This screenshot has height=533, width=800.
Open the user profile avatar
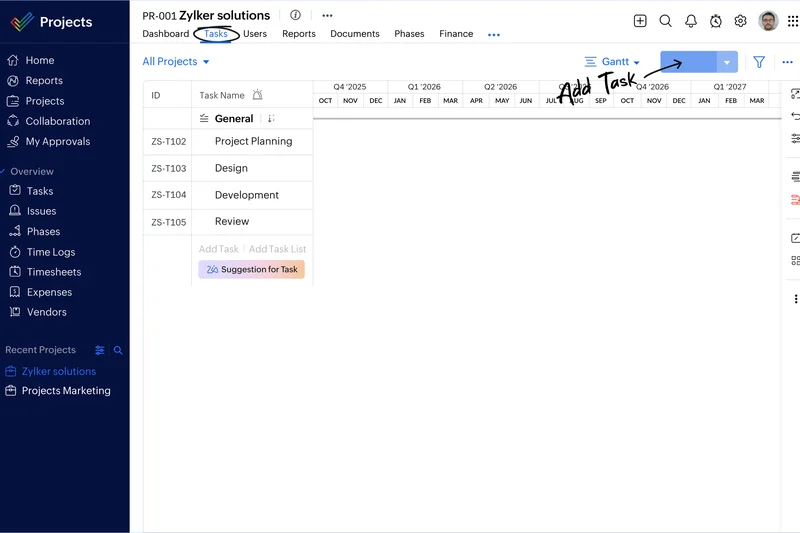point(768,21)
